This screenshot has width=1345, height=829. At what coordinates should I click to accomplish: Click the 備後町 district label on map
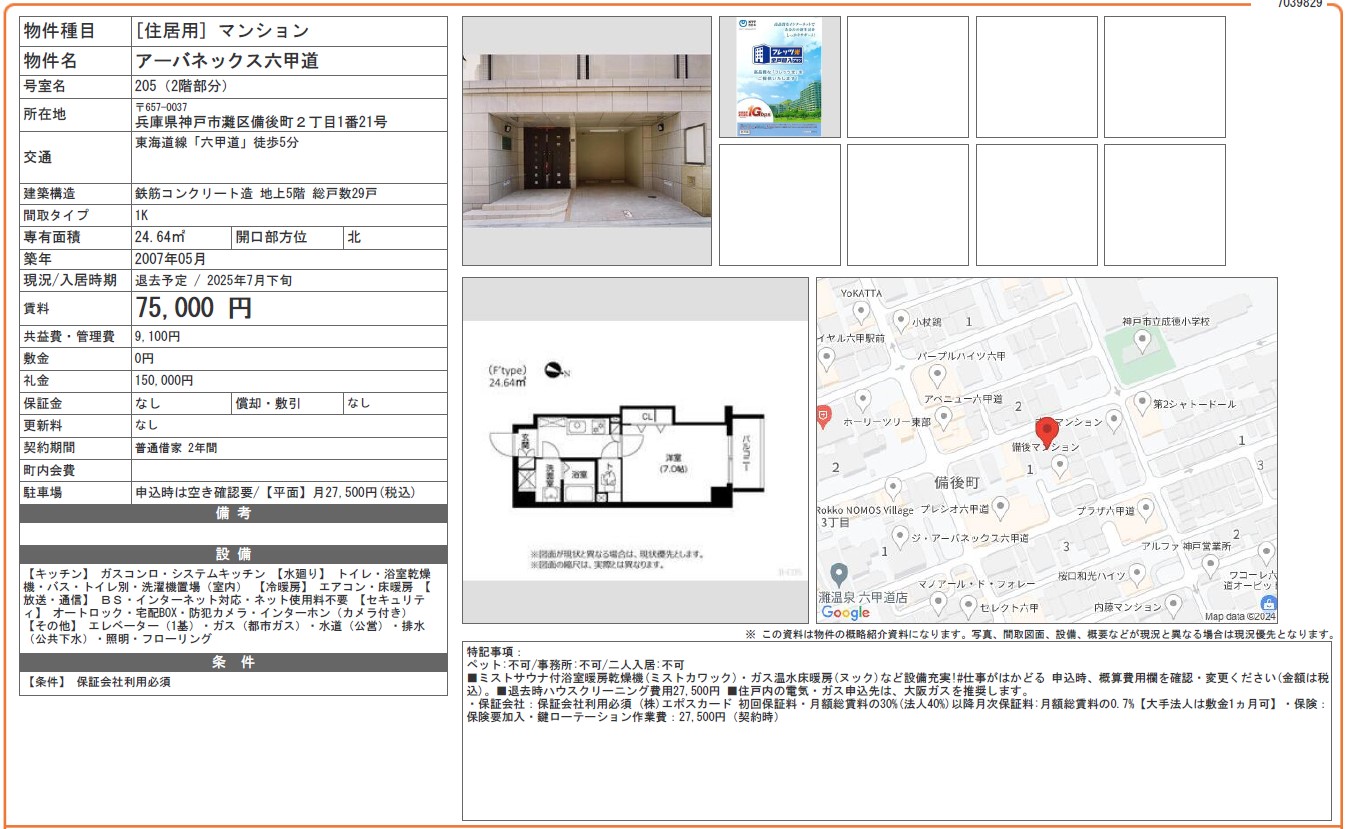pos(957,483)
